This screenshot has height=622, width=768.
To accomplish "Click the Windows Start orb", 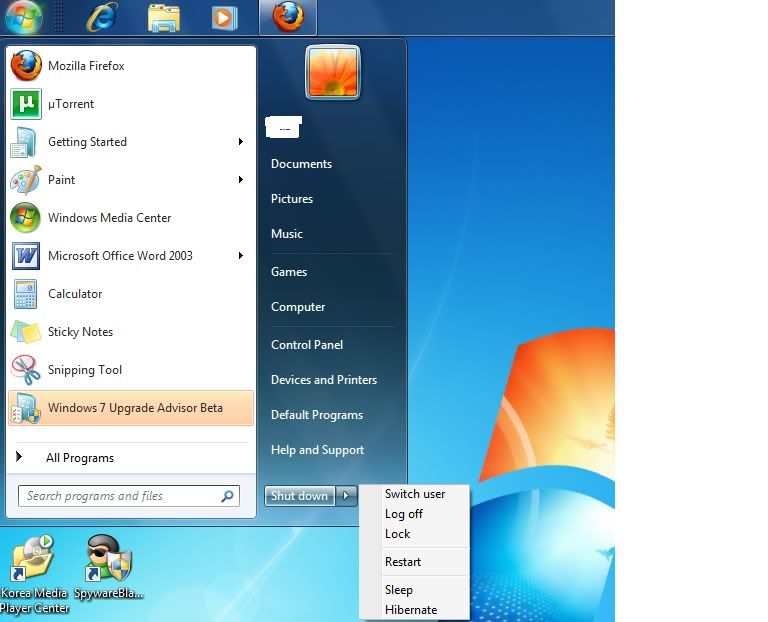I will click(24, 16).
